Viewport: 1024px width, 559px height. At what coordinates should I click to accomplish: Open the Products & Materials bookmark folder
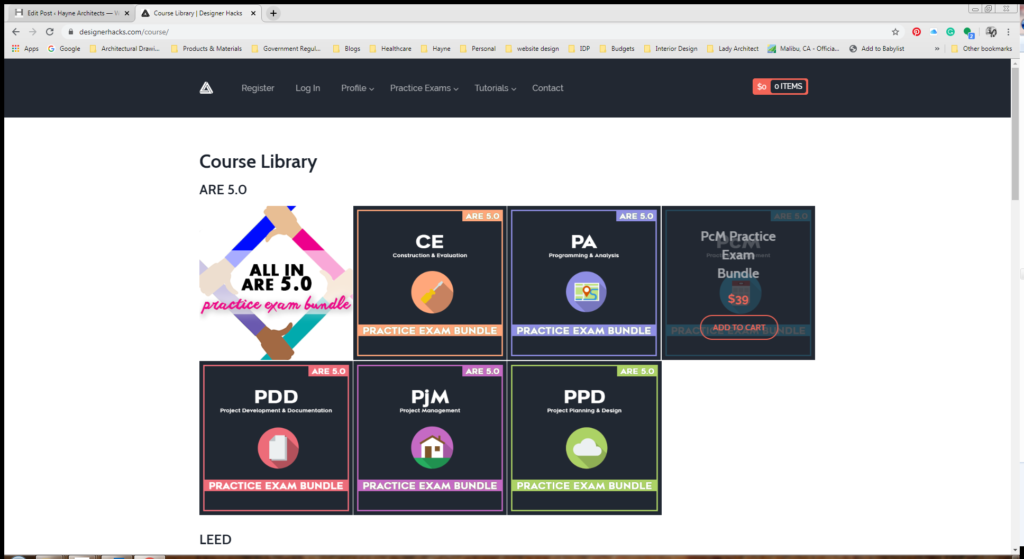click(x=206, y=48)
